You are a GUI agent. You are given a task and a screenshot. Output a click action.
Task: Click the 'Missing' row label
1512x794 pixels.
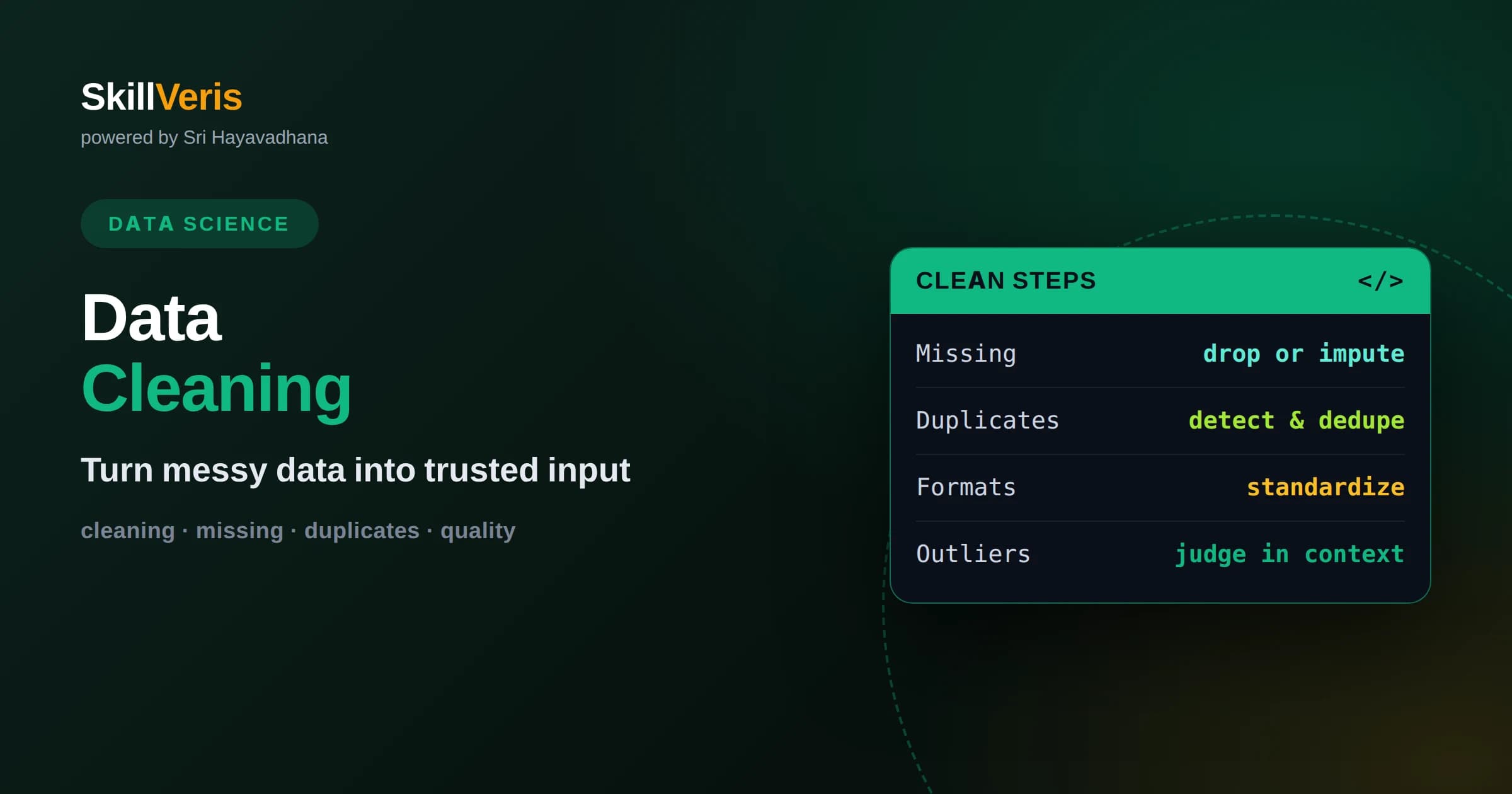click(x=966, y=354)
